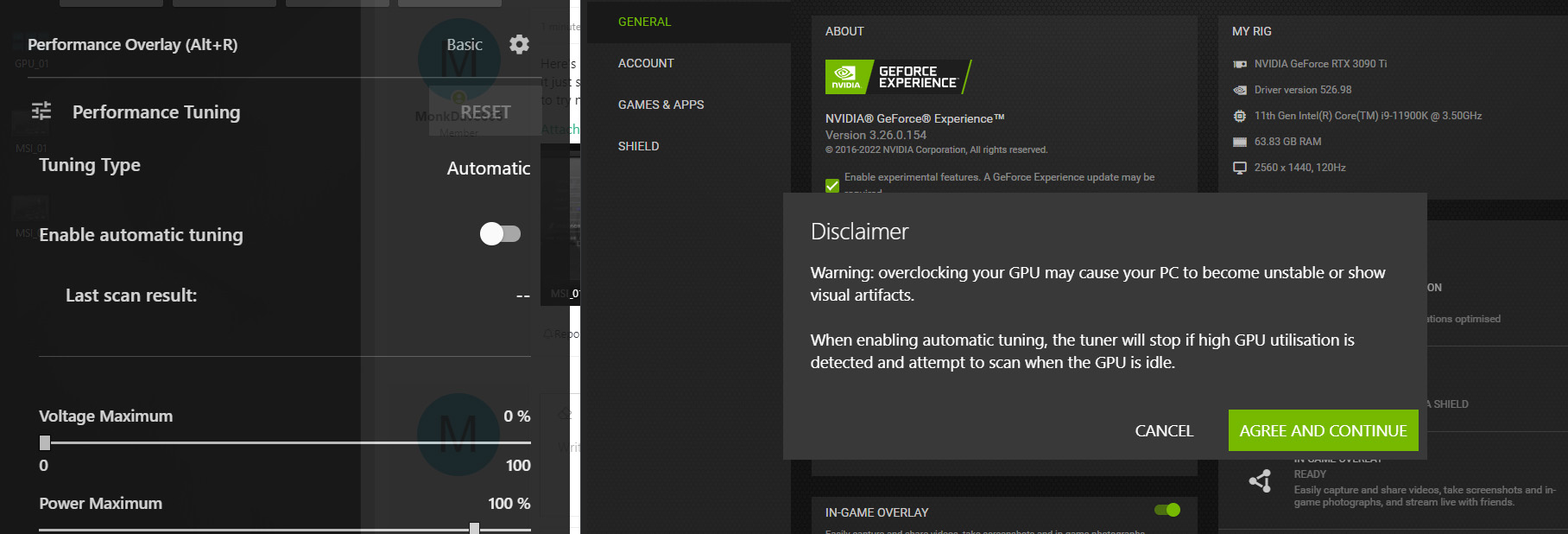Click the Power Maximum slider handle
The height and width of the screenshot is (534, 1568).
474,529
